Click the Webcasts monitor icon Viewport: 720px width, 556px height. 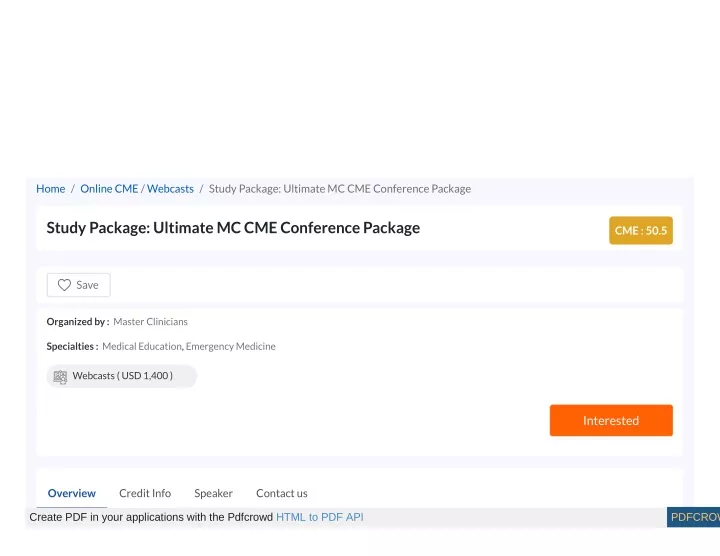click(60, 377)
